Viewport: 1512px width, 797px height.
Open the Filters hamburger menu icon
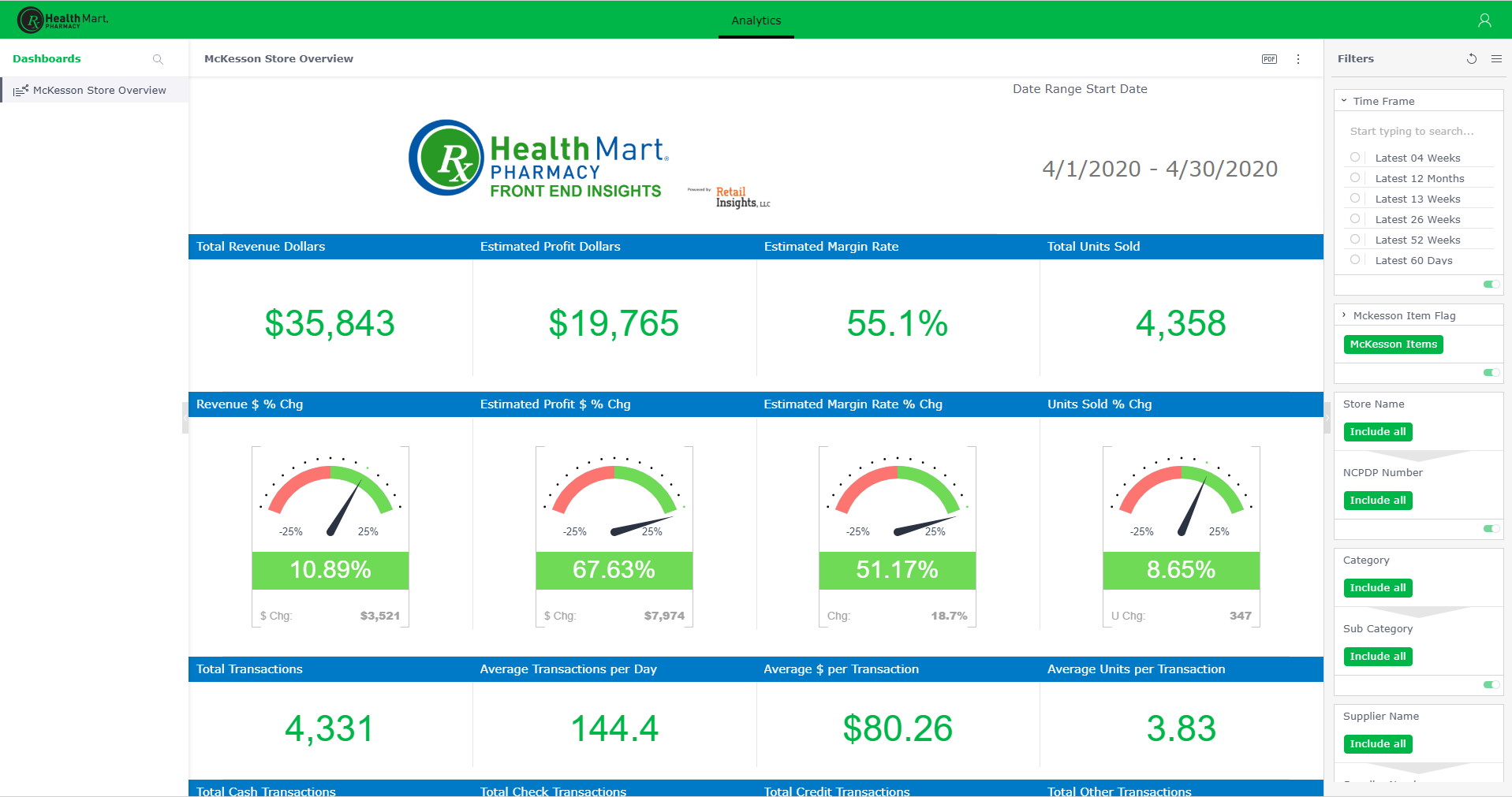click(x=1497, y=58)
